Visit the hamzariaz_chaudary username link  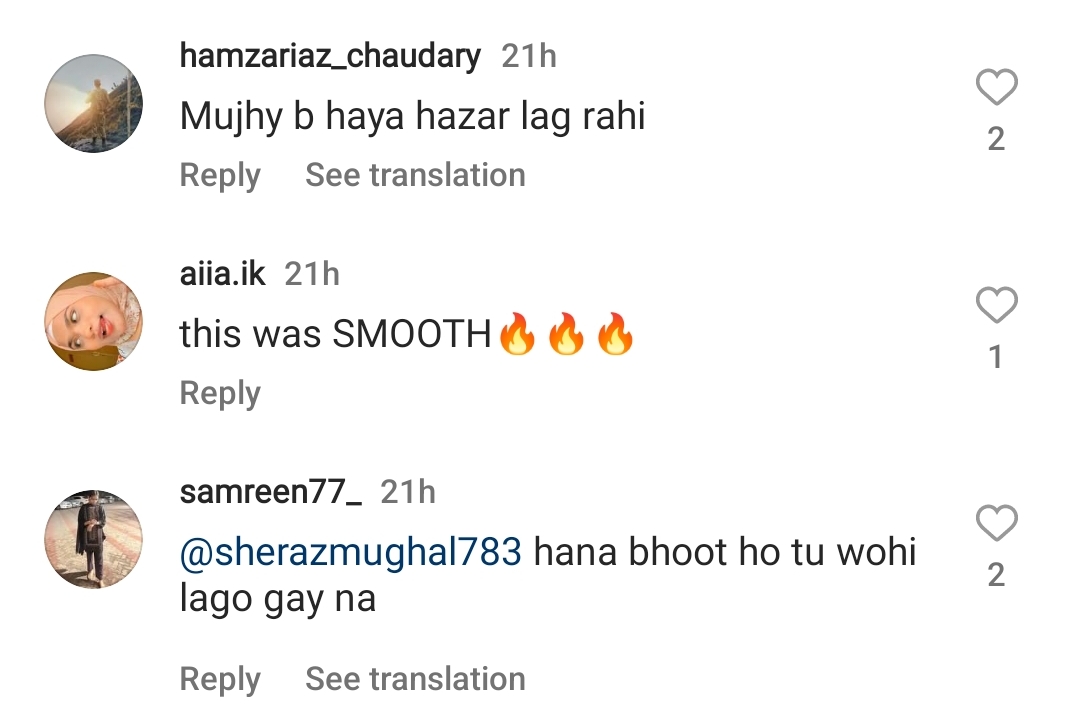click(x=330, y=56)
